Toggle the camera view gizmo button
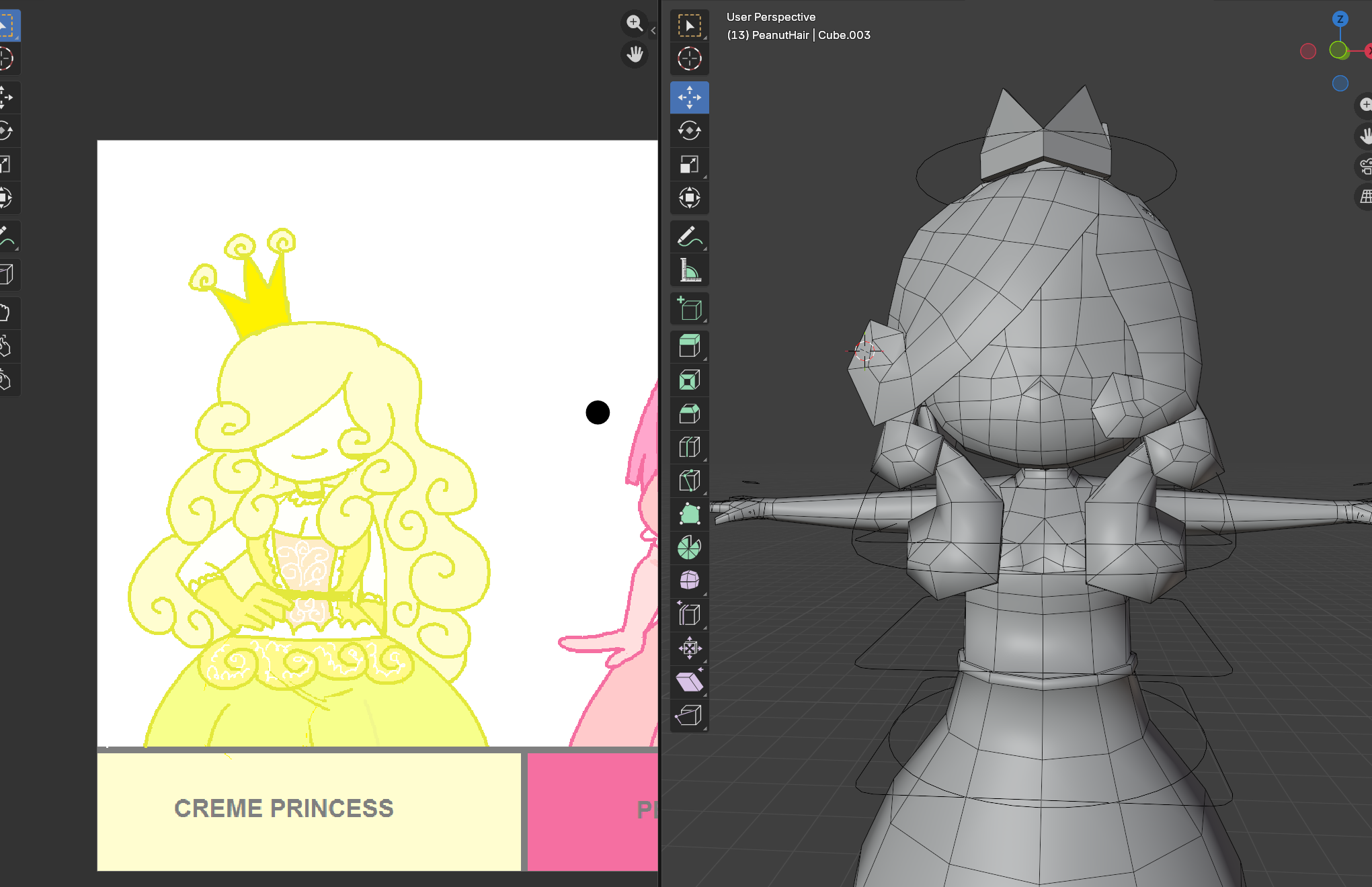The width and height of the screenshot is (1372, 887). (x=1365, y=166)
